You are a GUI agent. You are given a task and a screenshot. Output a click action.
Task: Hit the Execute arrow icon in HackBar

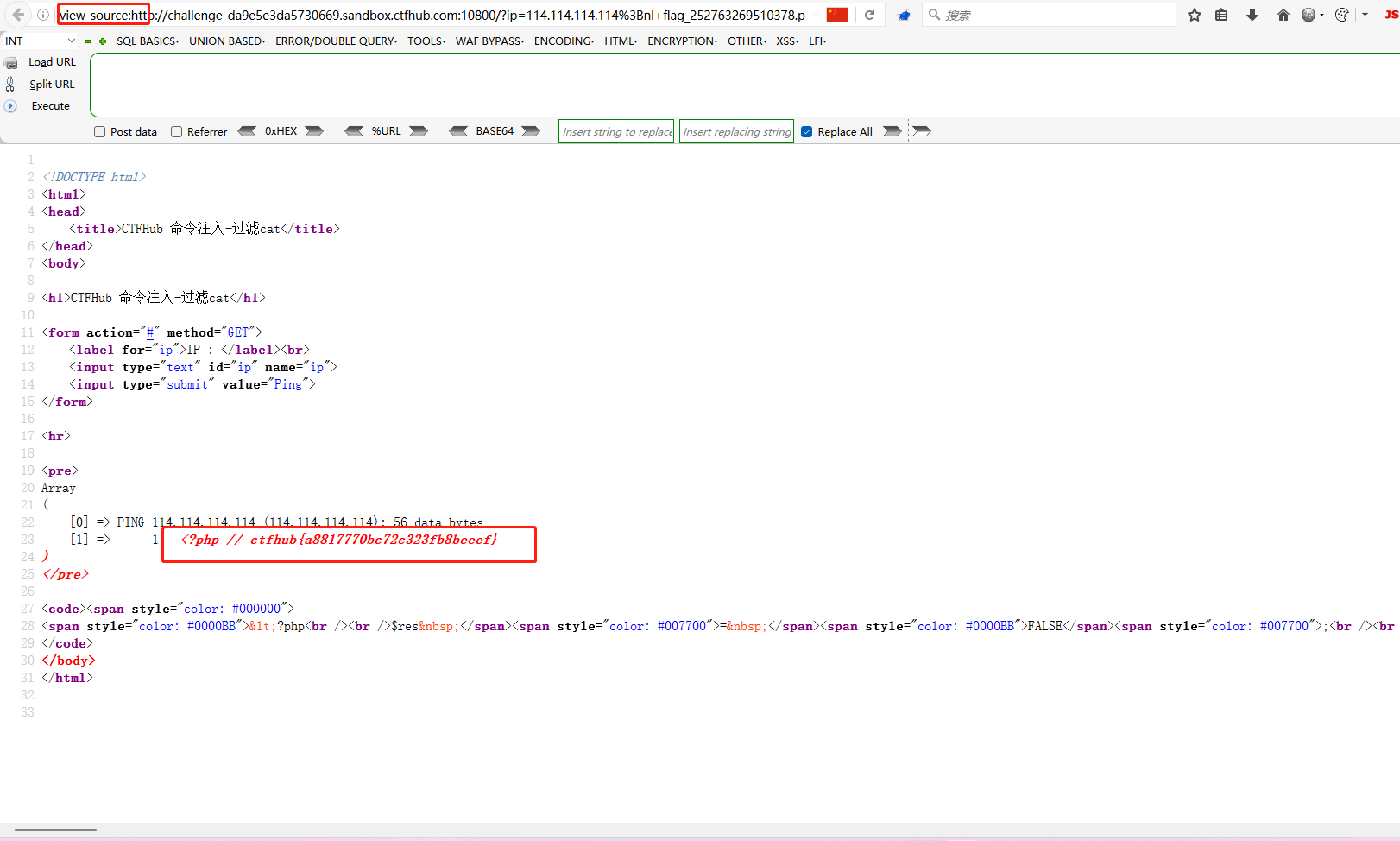pyautogui.click(x=9, y=105)
